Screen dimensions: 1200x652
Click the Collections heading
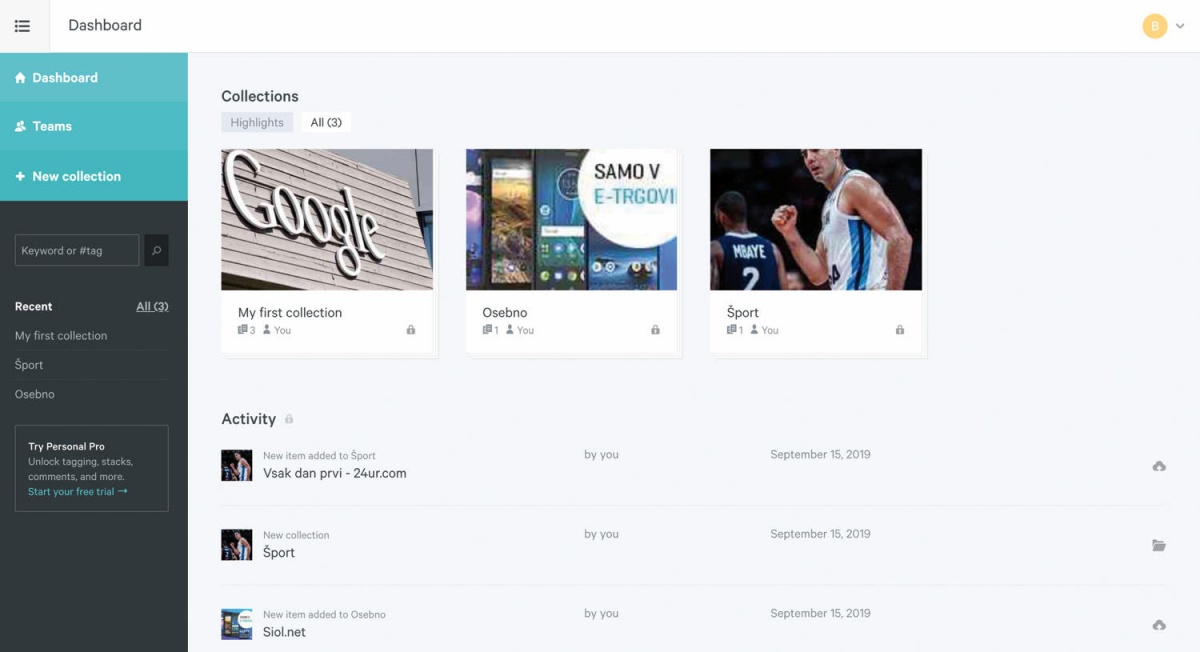click(260, 96)
